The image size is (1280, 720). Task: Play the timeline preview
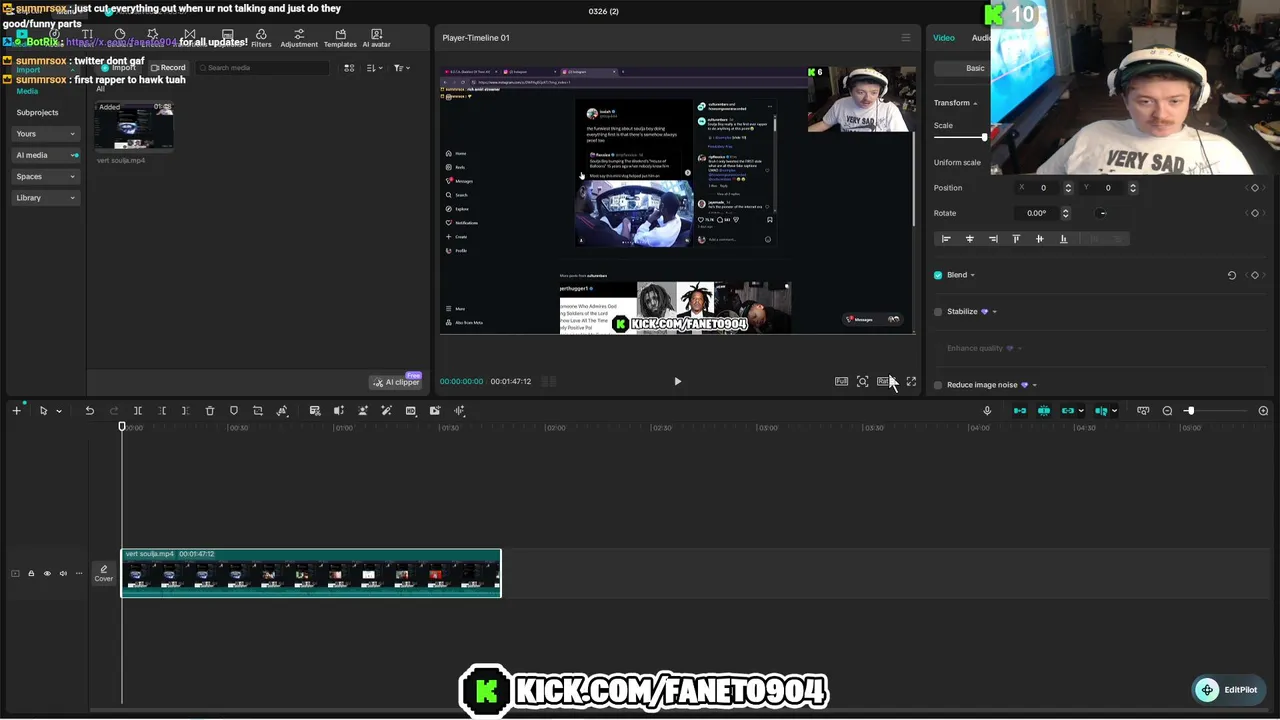coord(677,381)
